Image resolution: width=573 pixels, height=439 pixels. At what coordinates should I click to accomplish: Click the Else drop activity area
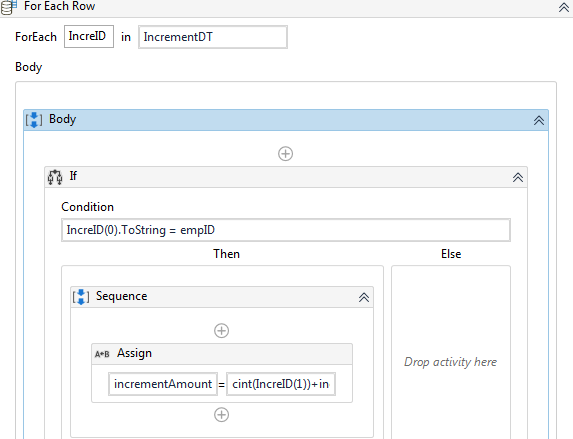coord(451,362)
